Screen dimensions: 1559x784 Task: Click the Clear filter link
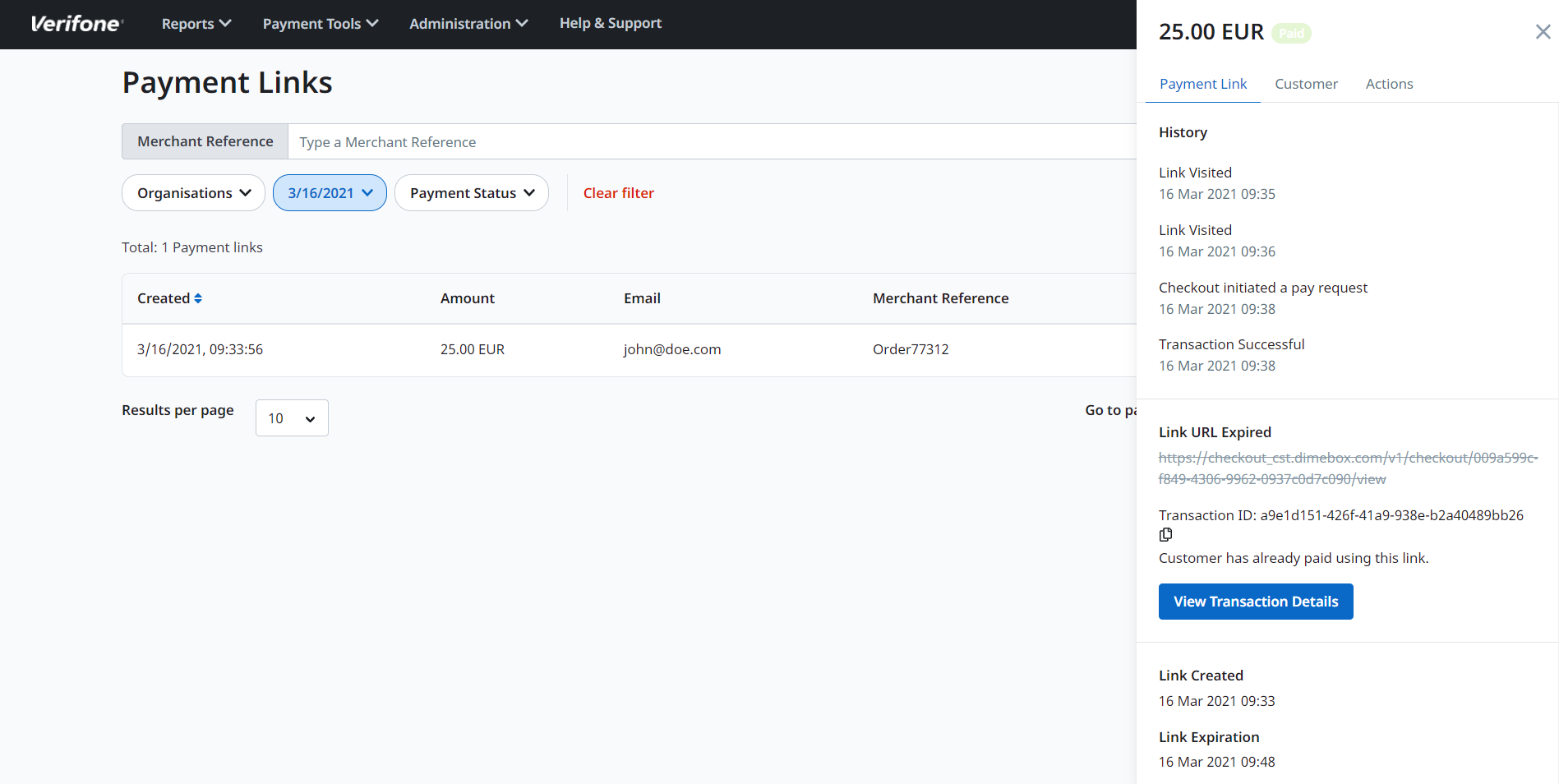click(x=618, y=192)
